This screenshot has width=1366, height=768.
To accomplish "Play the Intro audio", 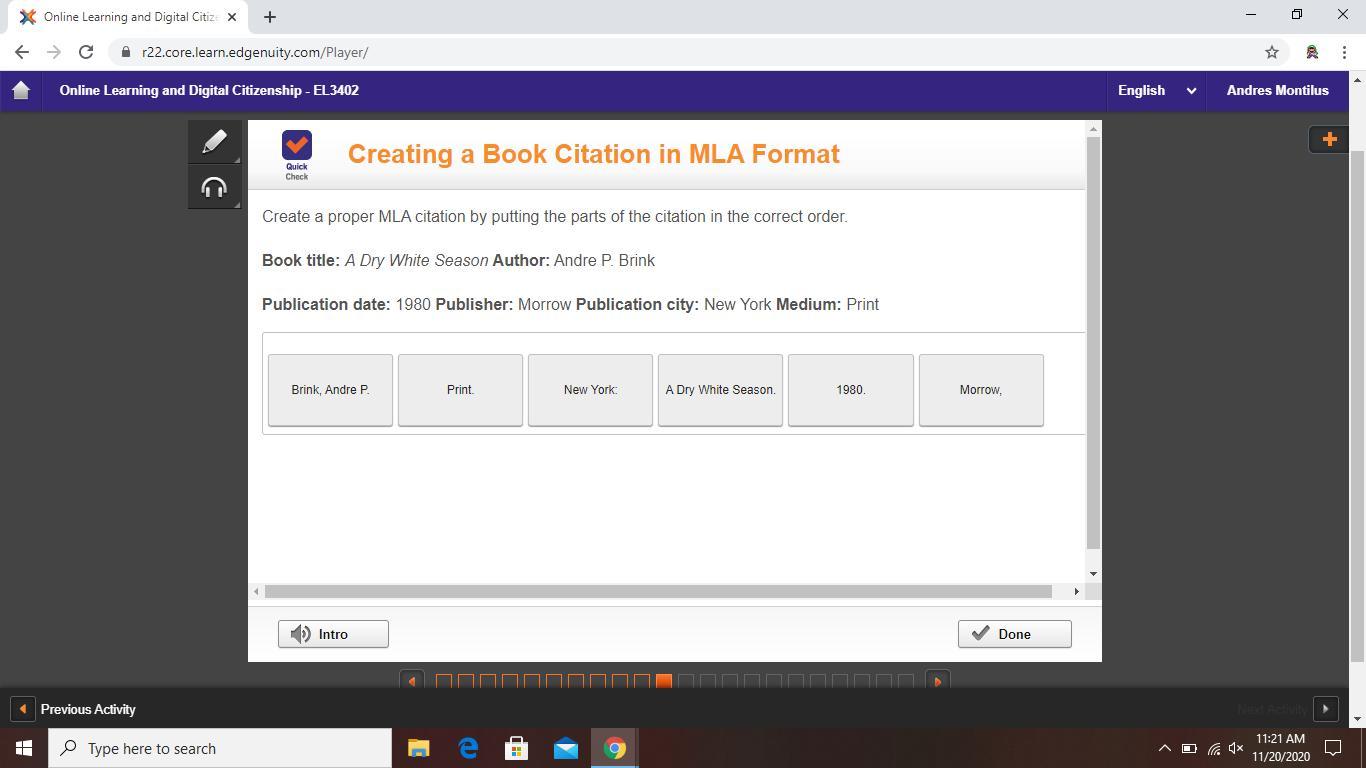I will 333,634.
